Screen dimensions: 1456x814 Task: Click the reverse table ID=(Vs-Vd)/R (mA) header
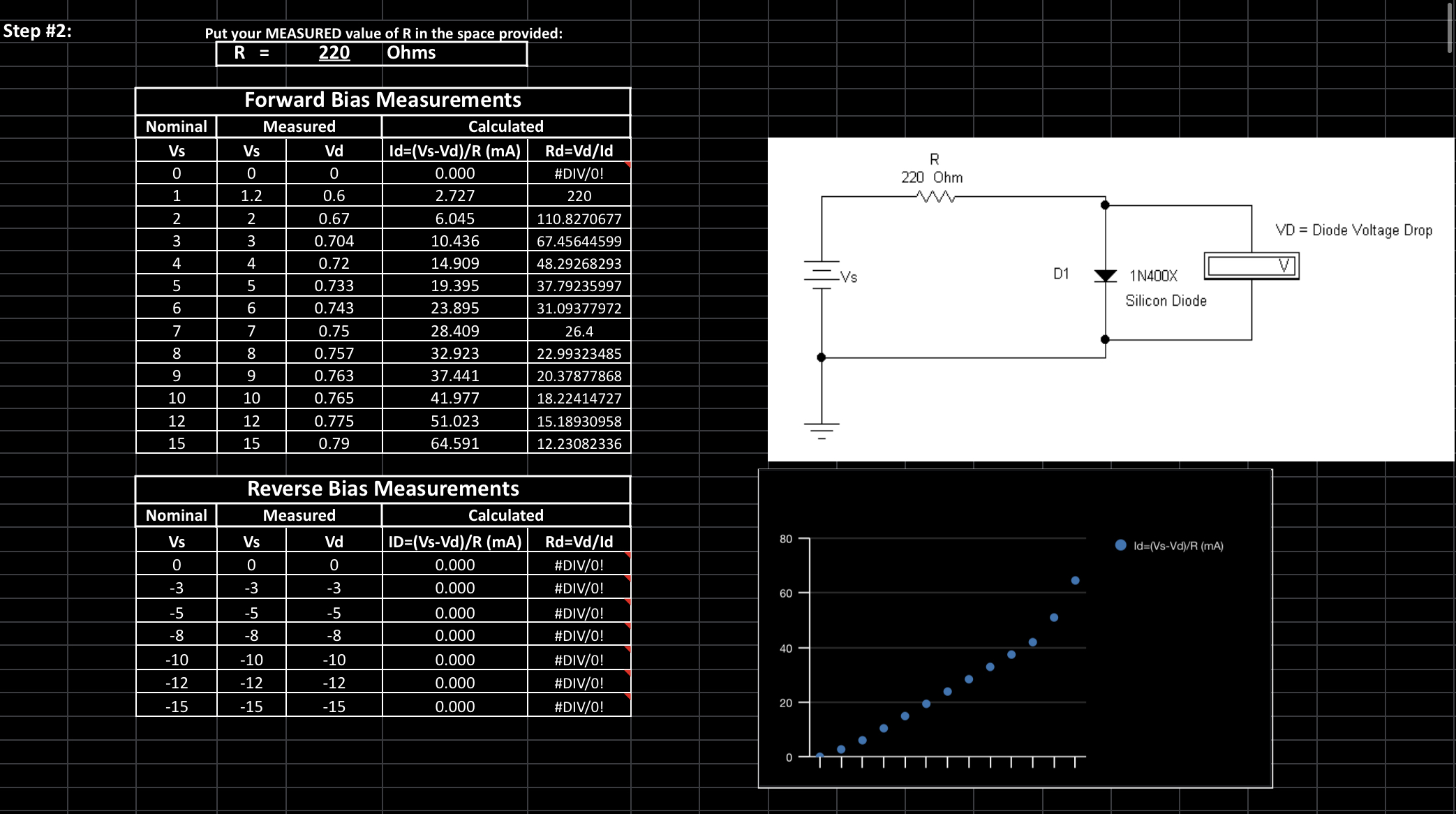[455, 542]
